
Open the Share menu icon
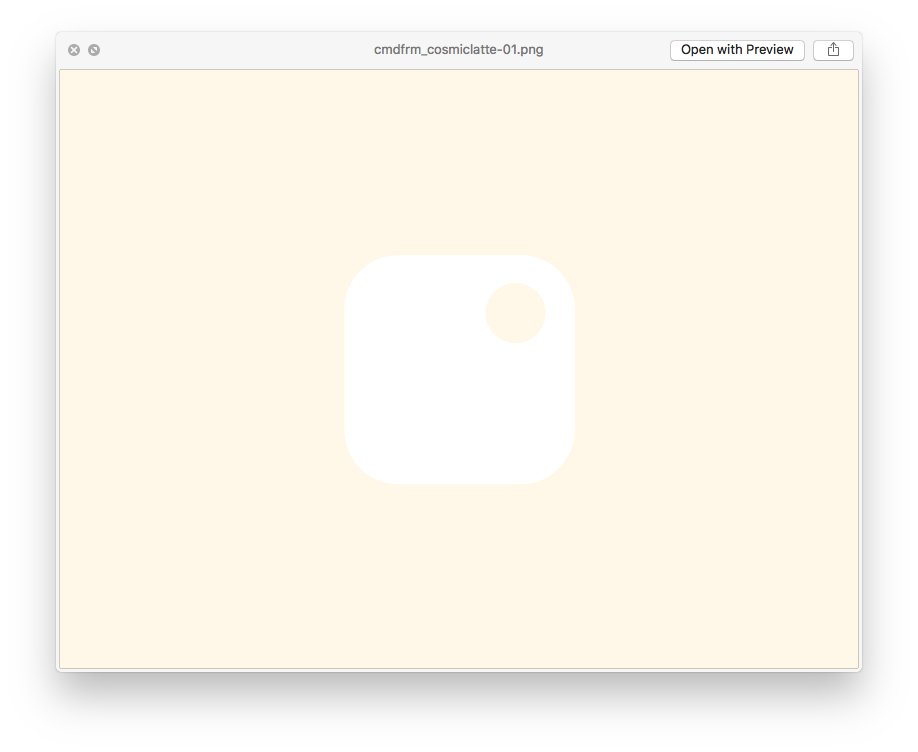833,50
